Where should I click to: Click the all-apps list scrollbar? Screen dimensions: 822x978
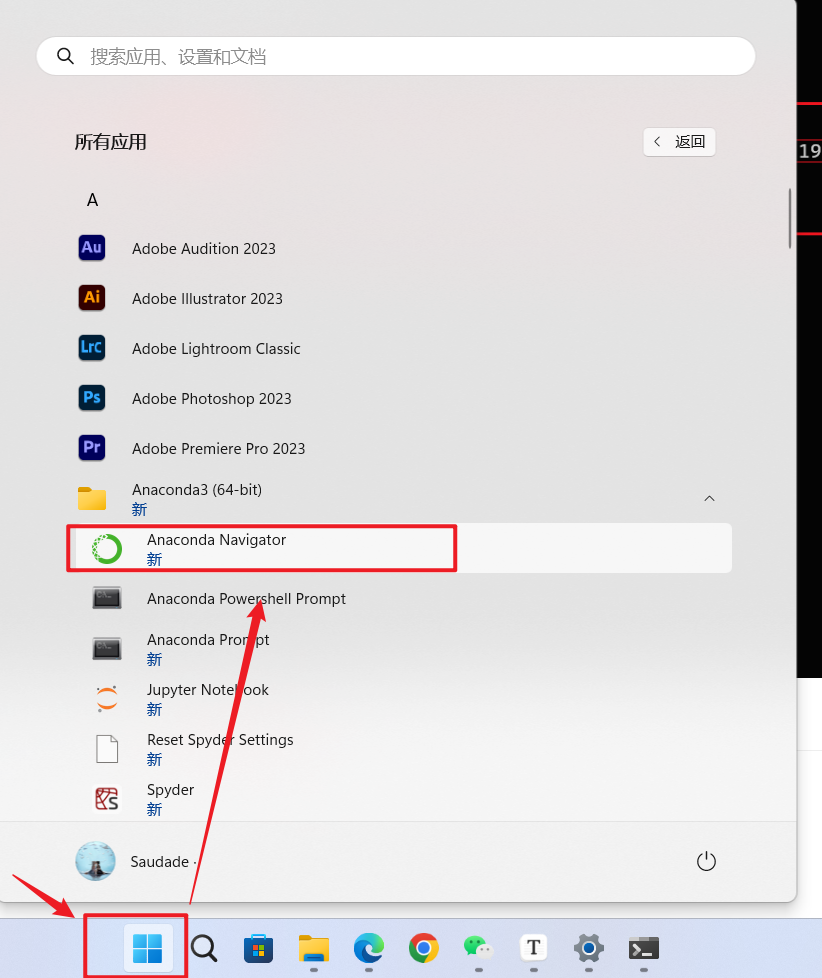pyautogui.click(x=790, y=218)
